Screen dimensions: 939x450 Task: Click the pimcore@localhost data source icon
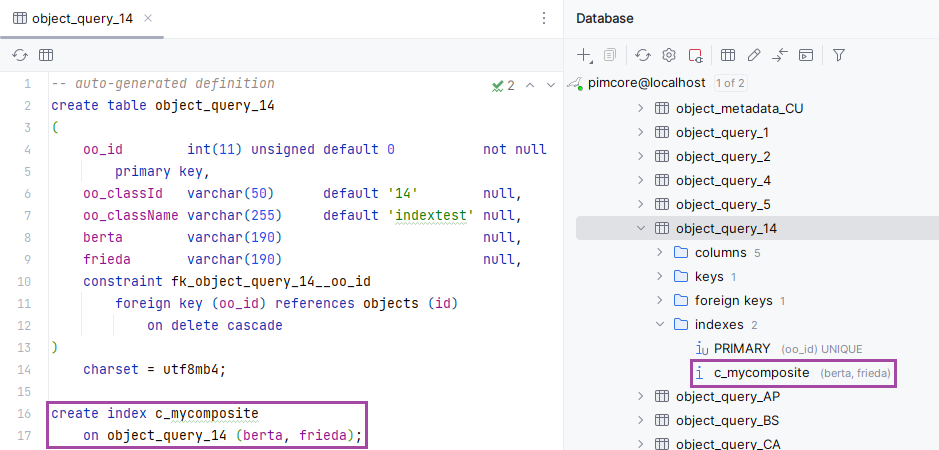[x=575, y=83]
